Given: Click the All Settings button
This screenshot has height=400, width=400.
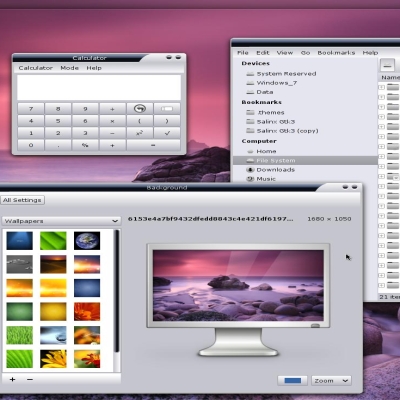Looking at the screenshot, I should [x=22, y=200].
